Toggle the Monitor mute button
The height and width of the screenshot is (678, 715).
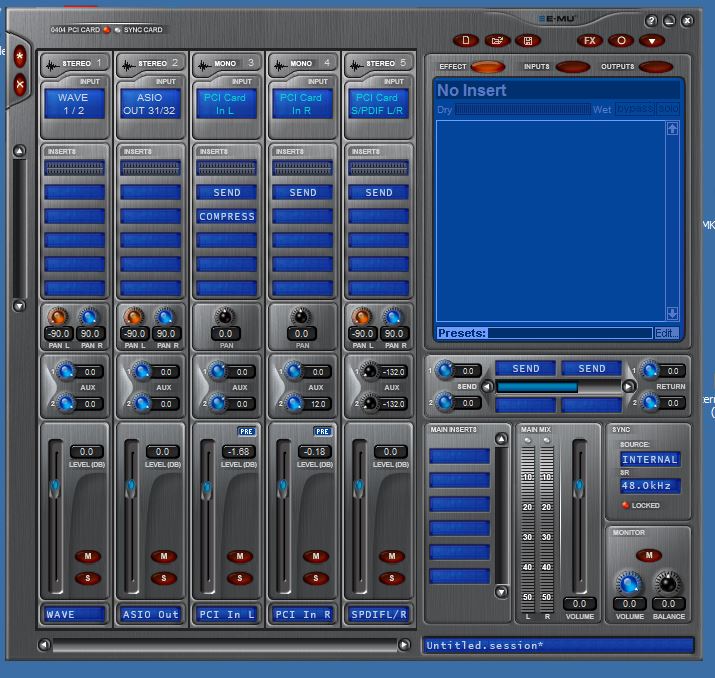tap(649, 555)
